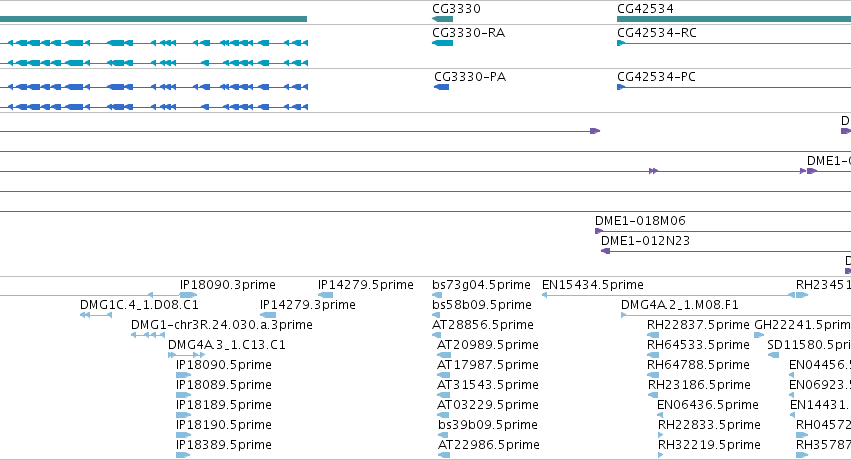Select the CG3330 gene label

[456, 9]
